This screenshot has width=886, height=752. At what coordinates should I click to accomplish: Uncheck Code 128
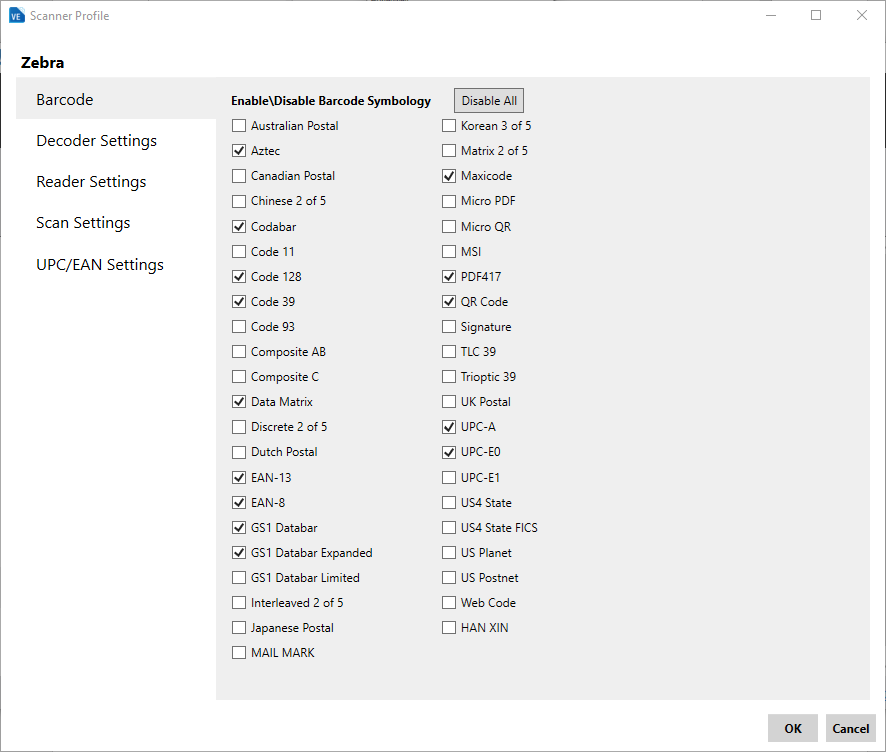click(x=238, y=276)
